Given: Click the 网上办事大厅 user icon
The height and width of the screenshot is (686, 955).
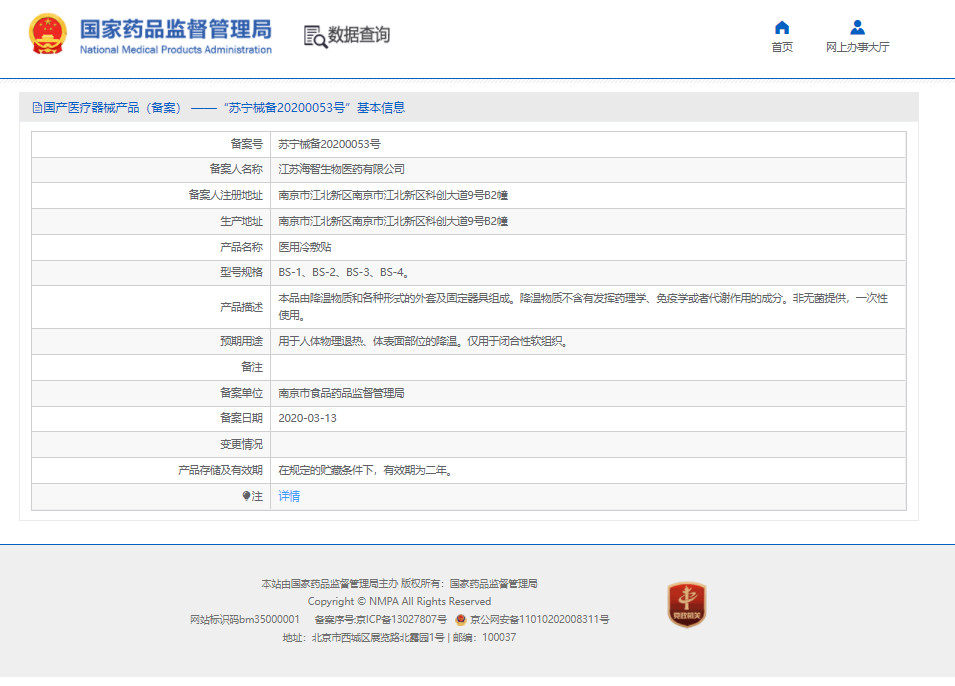Looking at the screenshot, I should pos(856,27).
